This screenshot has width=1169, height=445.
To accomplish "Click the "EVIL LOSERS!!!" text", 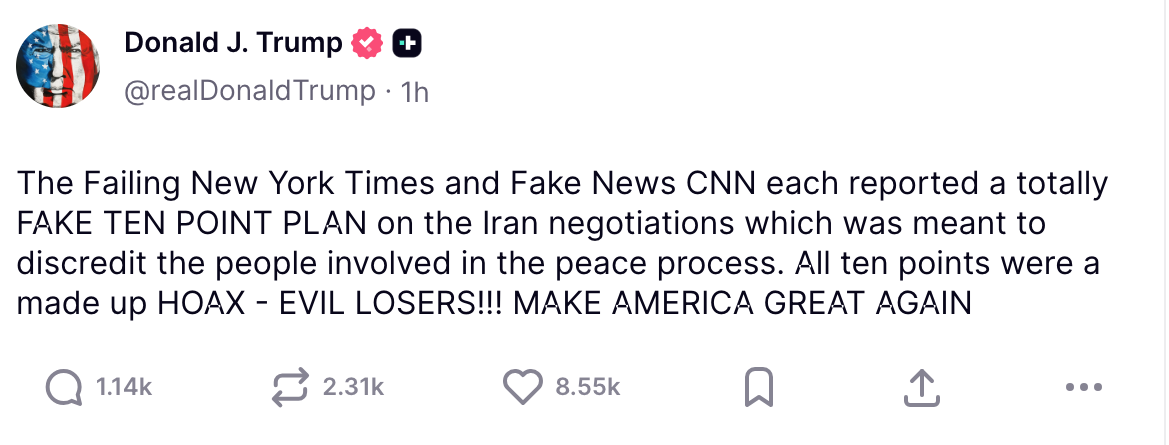I will point(397,301).
